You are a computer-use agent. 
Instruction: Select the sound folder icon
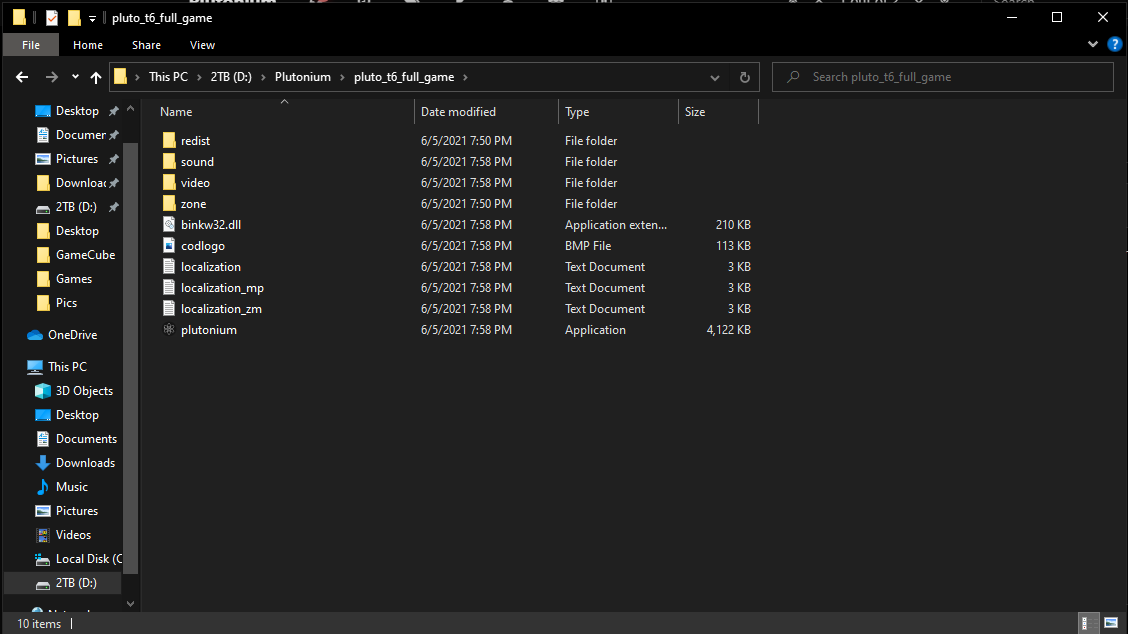click(x=169, y=161)
